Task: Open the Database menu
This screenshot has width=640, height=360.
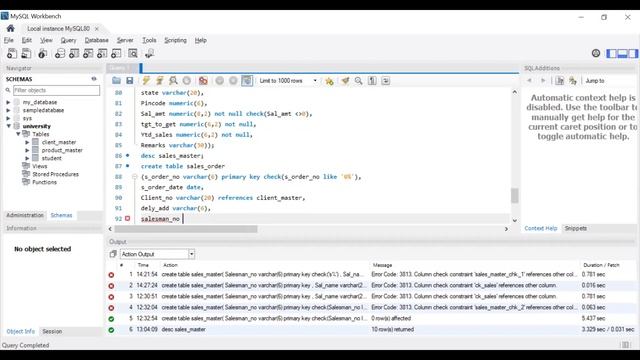Action: coord(97,40)
